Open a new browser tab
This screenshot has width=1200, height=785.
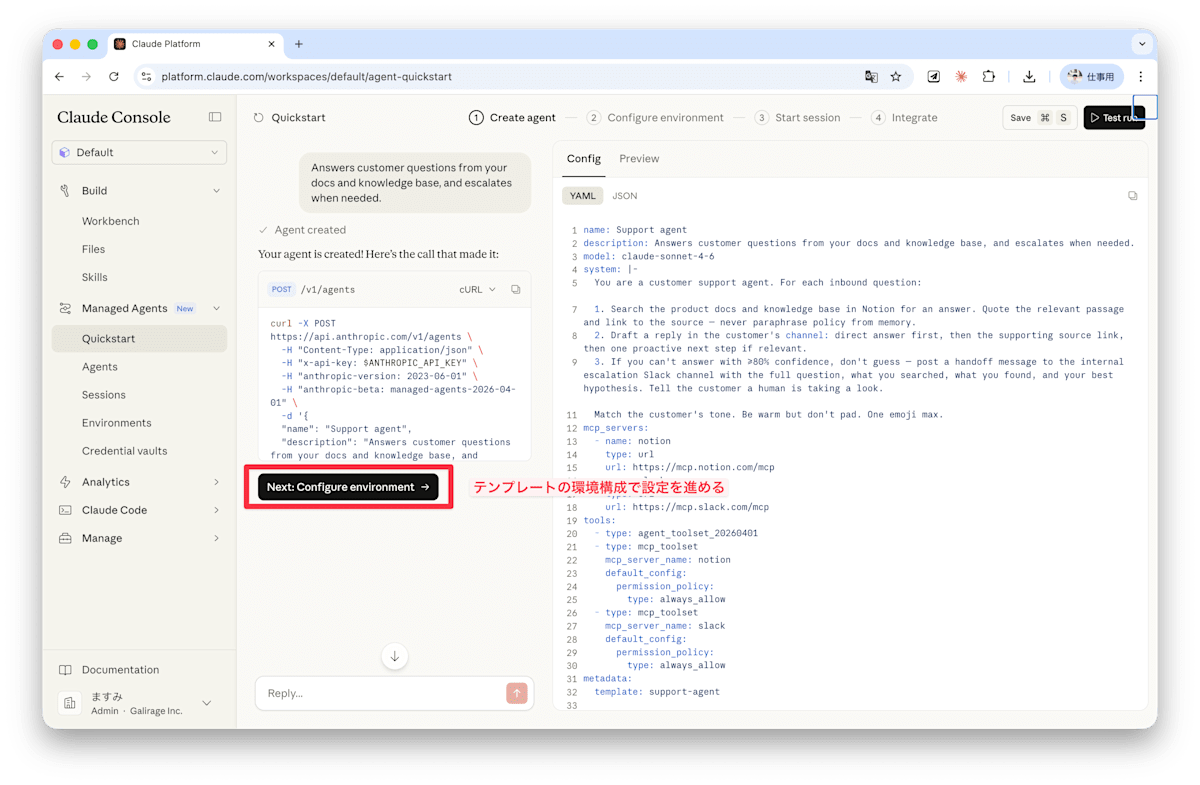click(x=298, y=44)
